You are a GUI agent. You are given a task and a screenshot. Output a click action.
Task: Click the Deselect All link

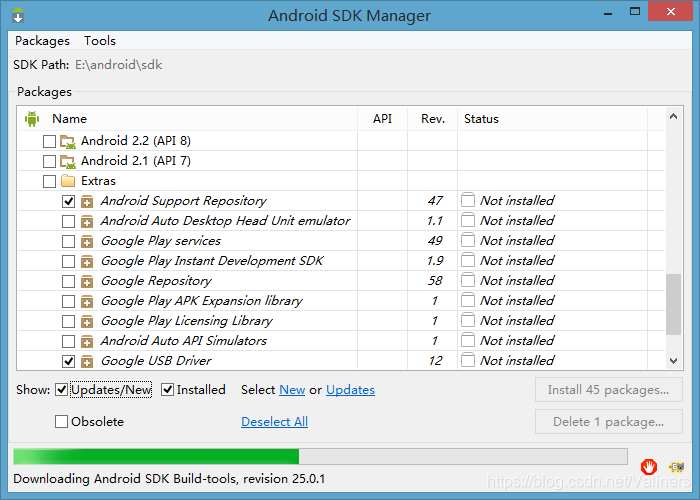[x=275, y=421]
